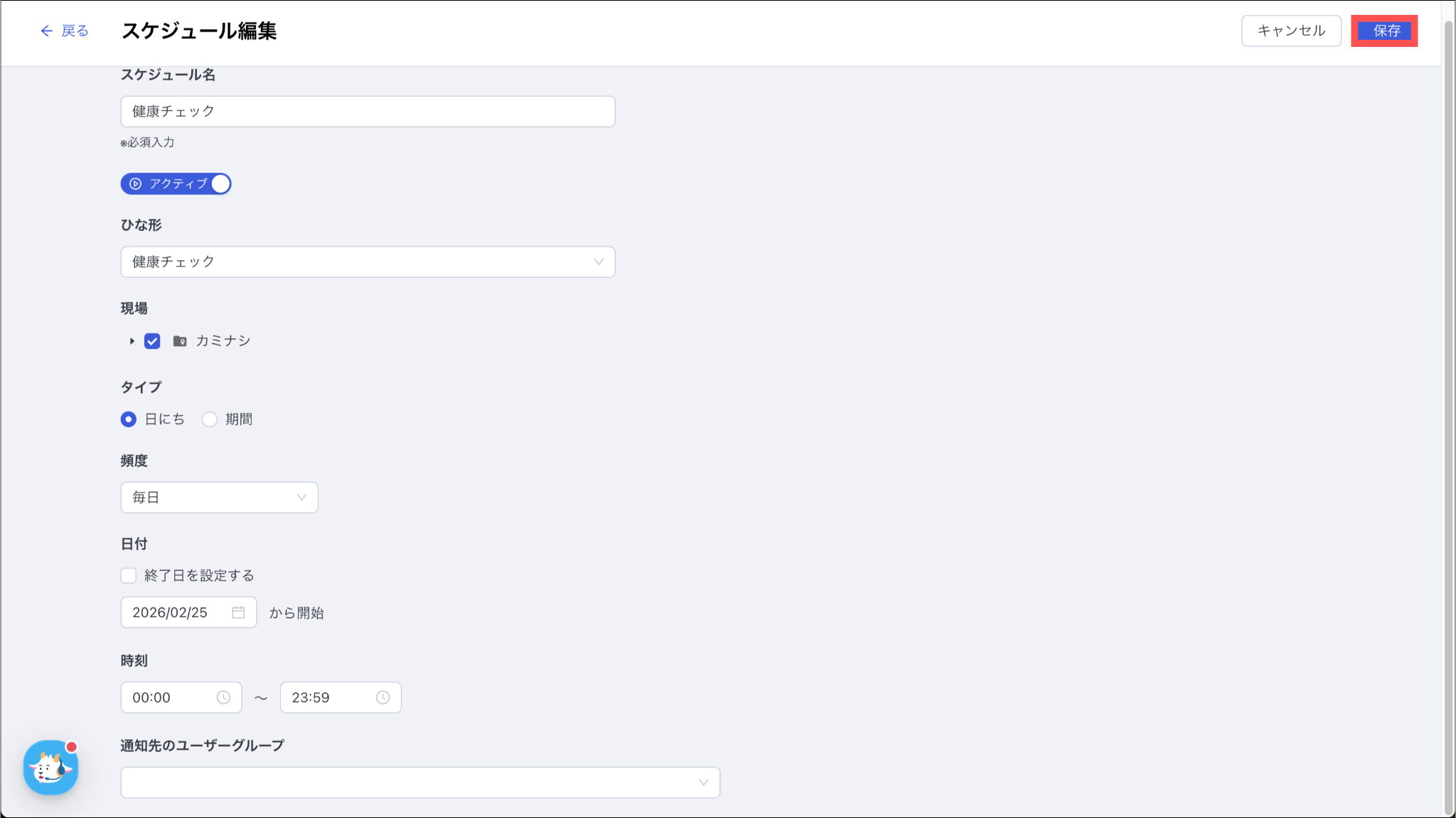
Task: Toggle the アクティブ switch off
Action: (220, 184)
